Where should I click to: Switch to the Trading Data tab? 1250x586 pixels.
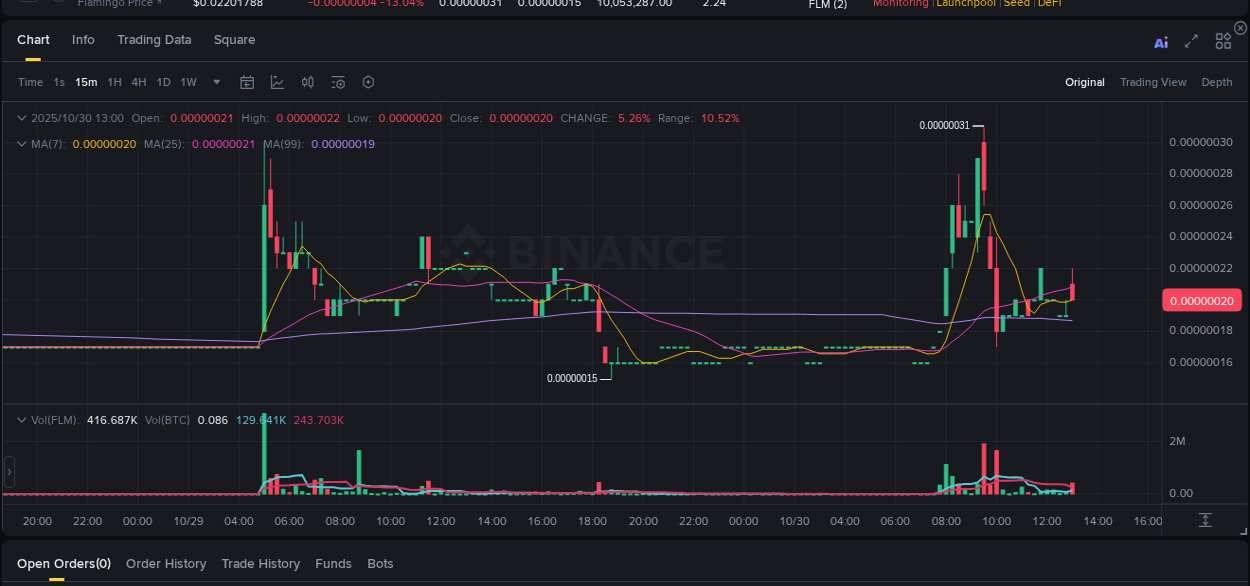pyautogui.click(x=154, y=40)
